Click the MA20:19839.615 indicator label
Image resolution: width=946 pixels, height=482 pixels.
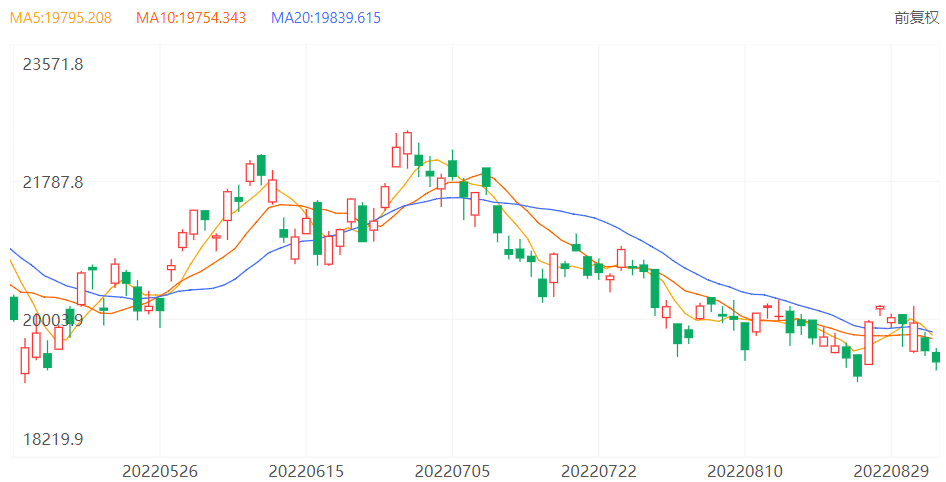(326, 17)
